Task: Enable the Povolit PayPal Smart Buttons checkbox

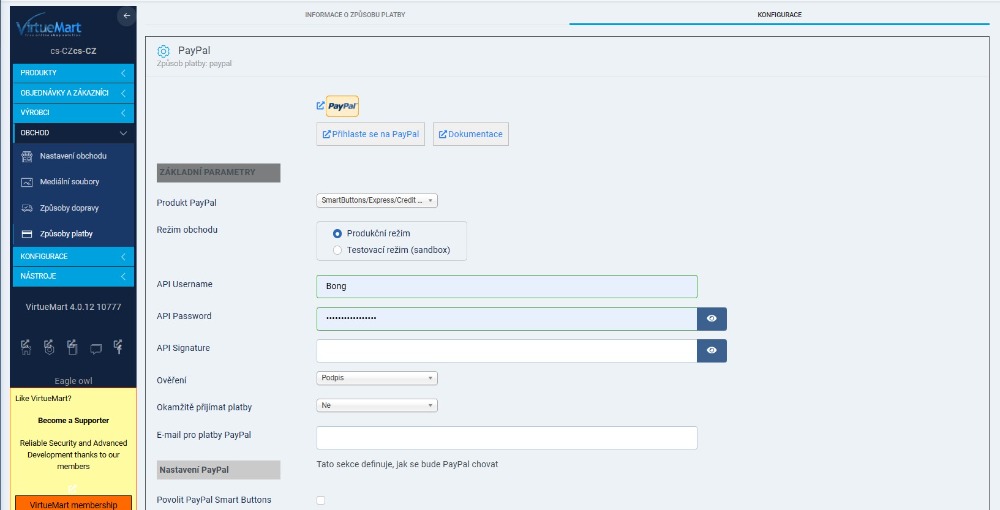Action: (321, 500)
